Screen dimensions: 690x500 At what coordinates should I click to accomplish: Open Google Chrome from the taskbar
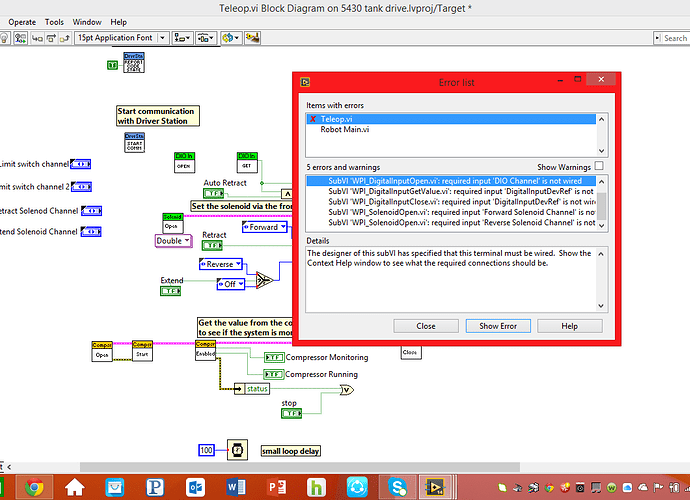[x=34, y=487]
